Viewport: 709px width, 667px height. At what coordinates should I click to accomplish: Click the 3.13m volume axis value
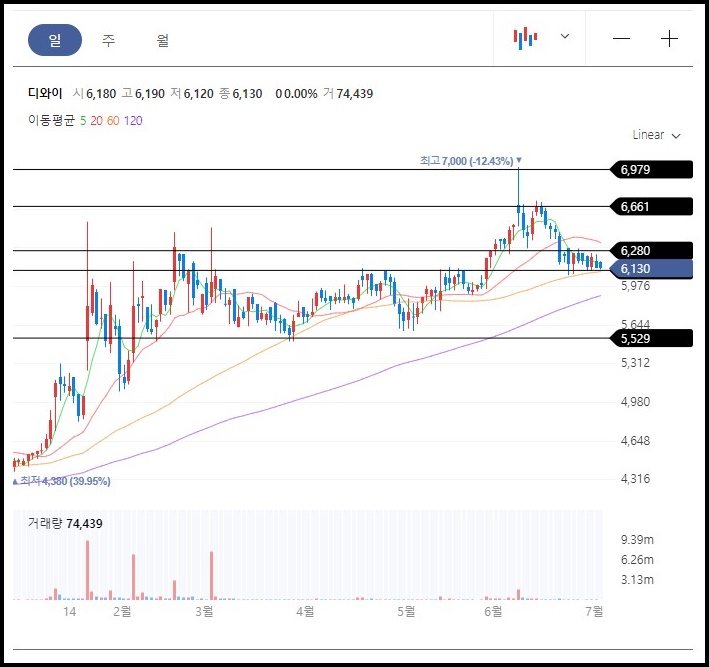(x=637, y=580)
